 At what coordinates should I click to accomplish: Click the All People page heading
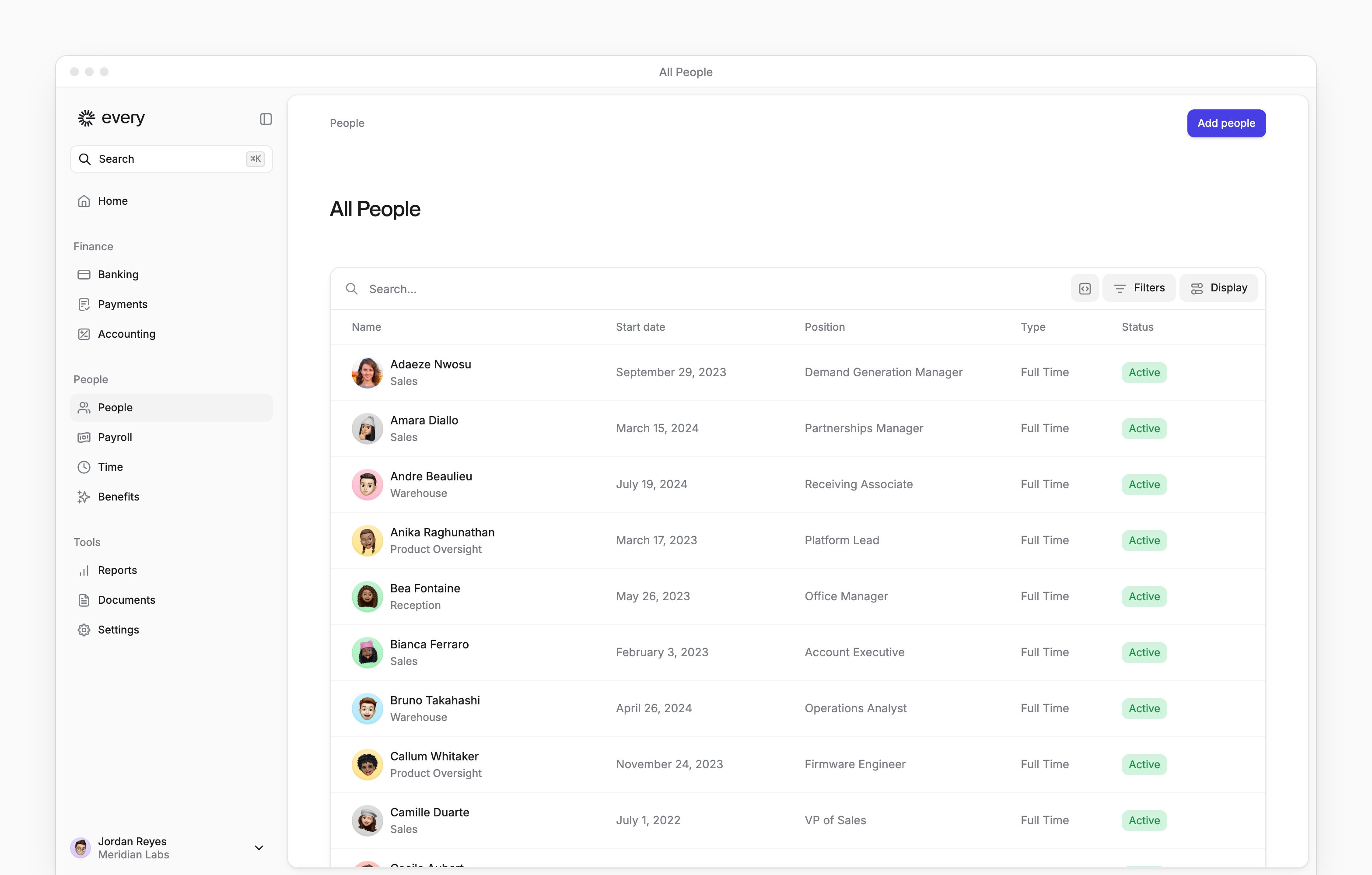(375, 209)
